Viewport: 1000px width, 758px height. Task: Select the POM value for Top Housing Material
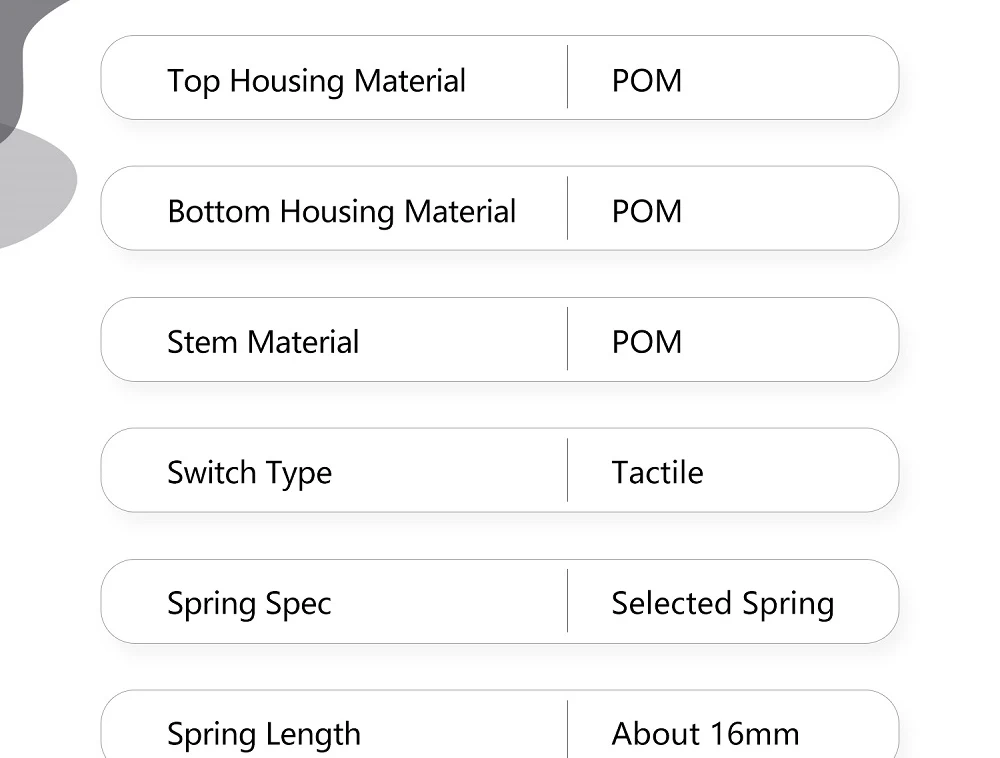coord(646,81)
